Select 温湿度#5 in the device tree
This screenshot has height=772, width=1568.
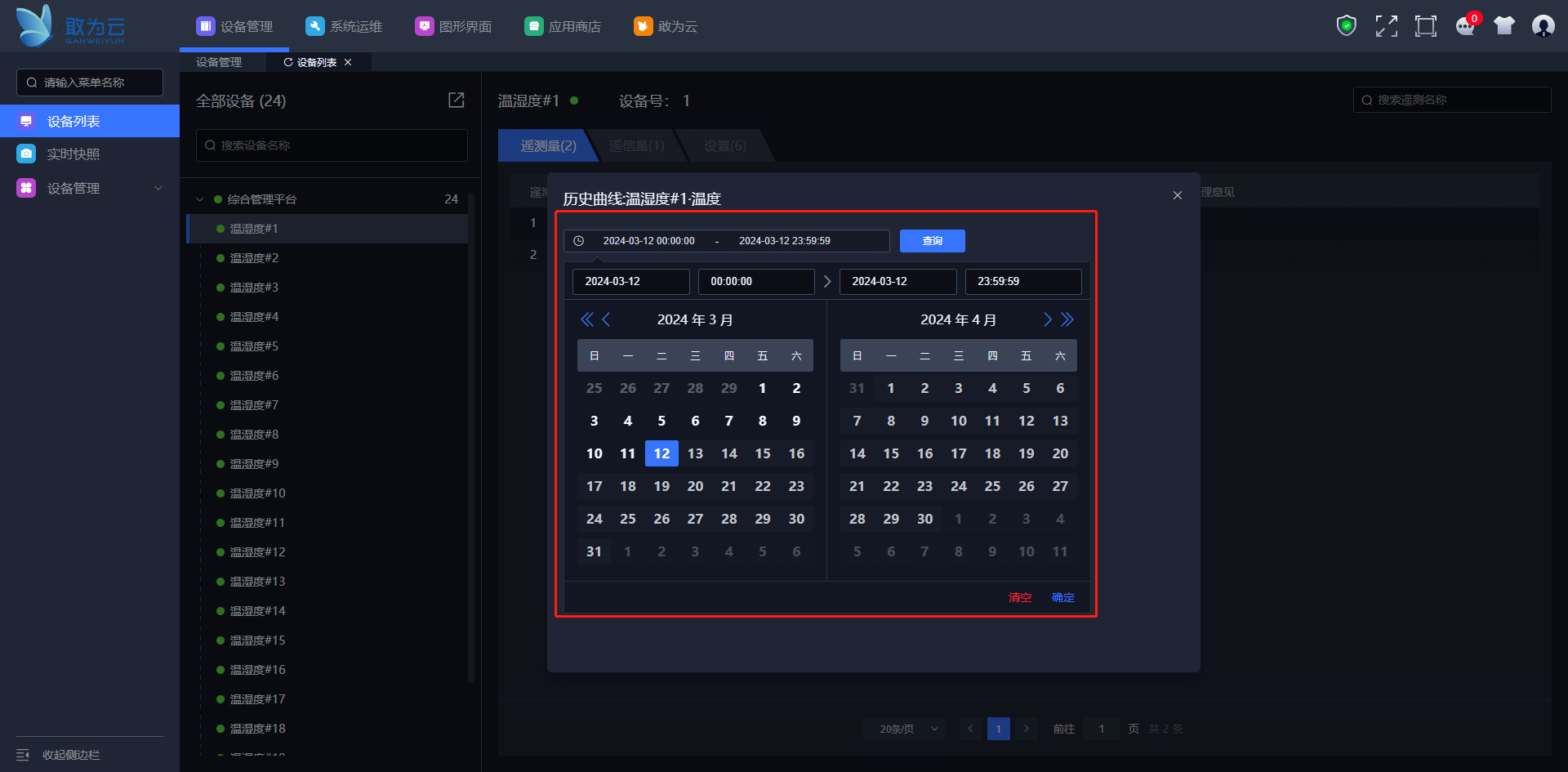254,346
